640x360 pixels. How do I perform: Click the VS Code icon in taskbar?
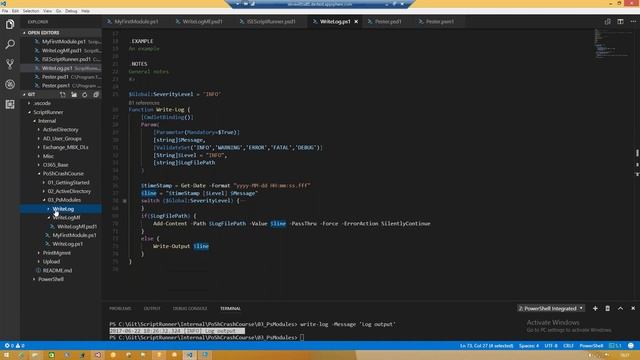189,355
